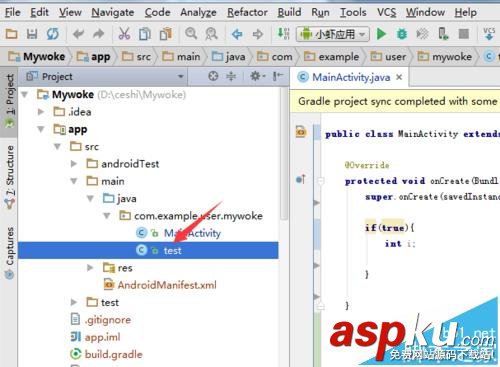Collapse the app module node
500x367 pixels.
pyautogui.click(x=41, y=129)
